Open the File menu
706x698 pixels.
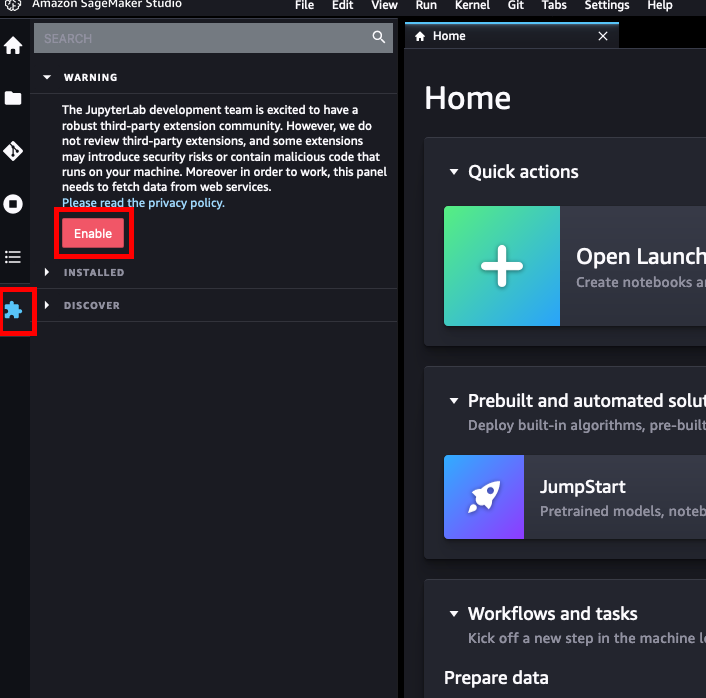pos(304,5)
